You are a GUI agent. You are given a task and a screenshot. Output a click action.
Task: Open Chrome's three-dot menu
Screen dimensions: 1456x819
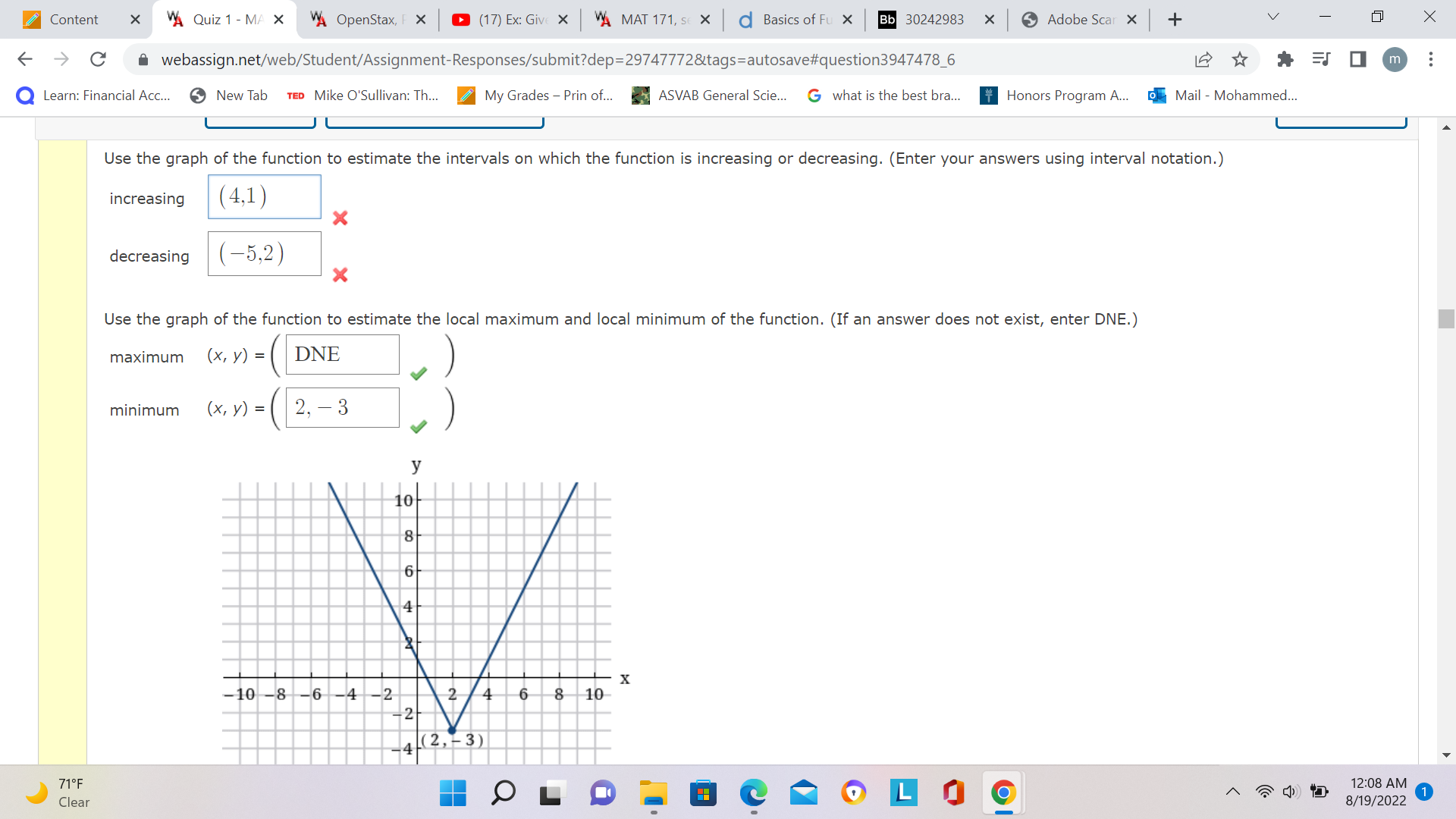click(1432, 59)
